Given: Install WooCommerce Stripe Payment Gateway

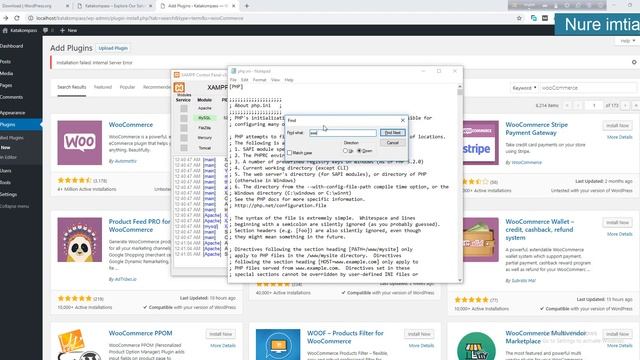Looking at the screenshot, I should [617, 126].
